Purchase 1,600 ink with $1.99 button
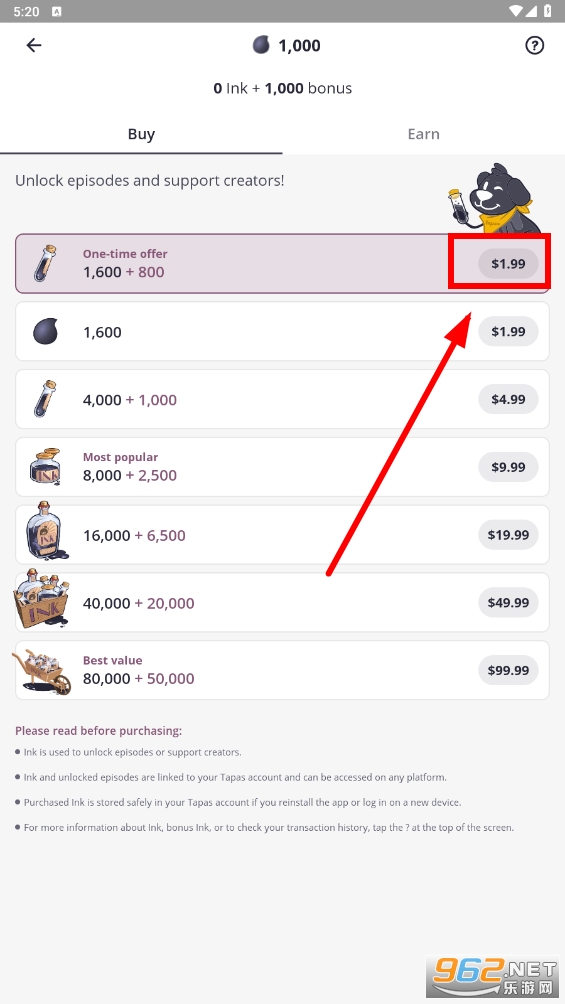This screenshot has height=1004, width=565. (508, 331)
